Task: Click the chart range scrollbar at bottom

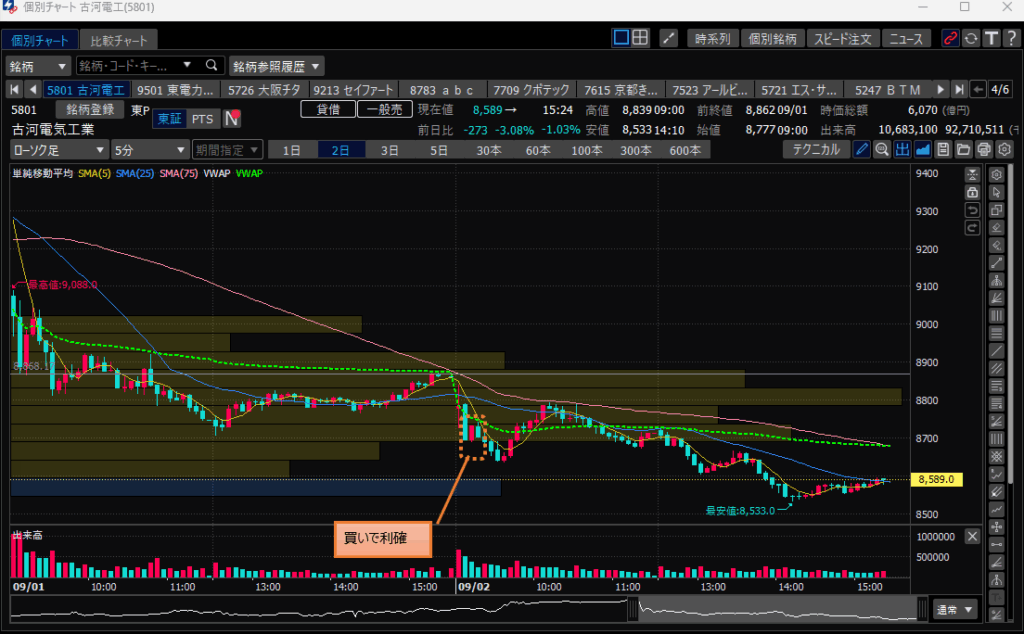Action: 470,607
